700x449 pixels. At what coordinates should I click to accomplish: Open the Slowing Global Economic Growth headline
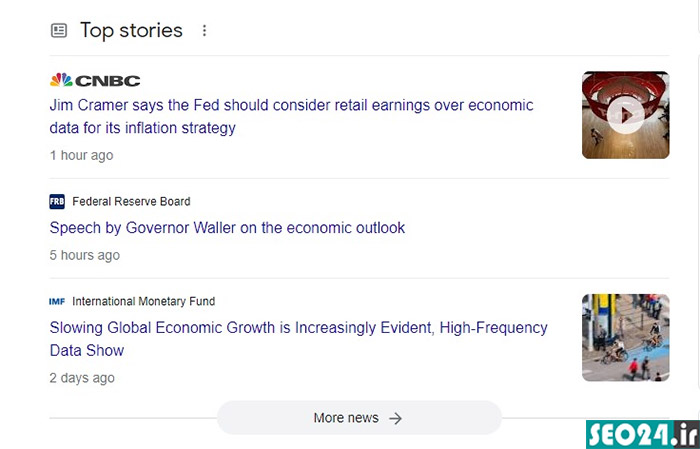tap(299, 339)
